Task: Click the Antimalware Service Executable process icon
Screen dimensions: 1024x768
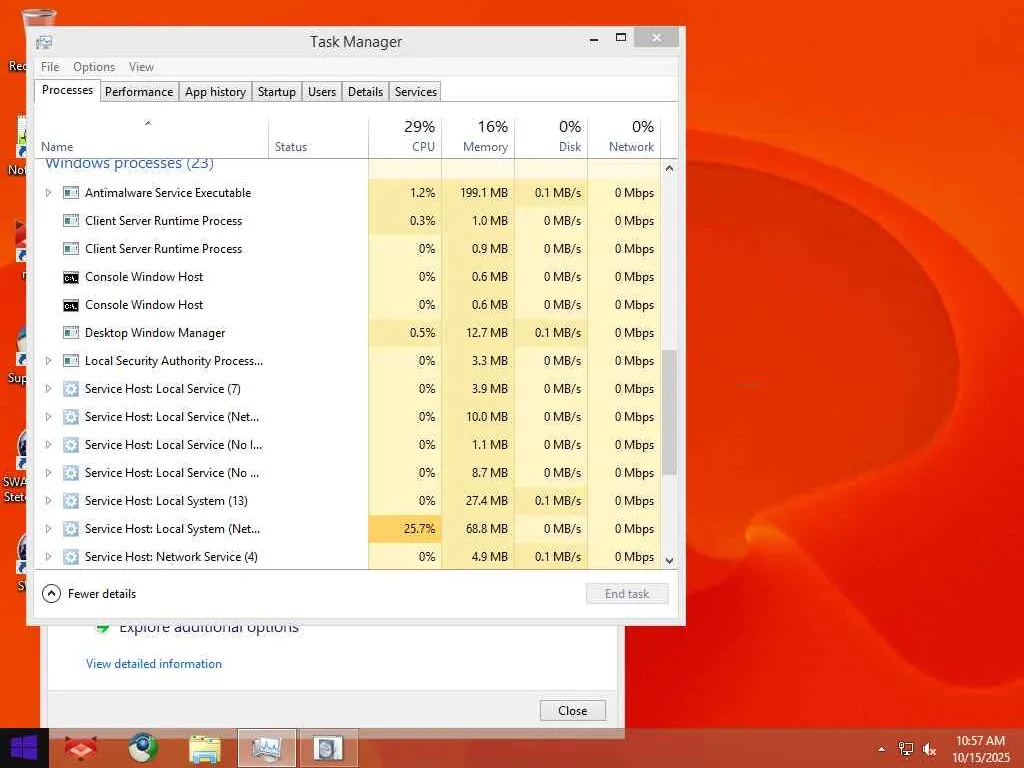Action: tap(71, 193)
